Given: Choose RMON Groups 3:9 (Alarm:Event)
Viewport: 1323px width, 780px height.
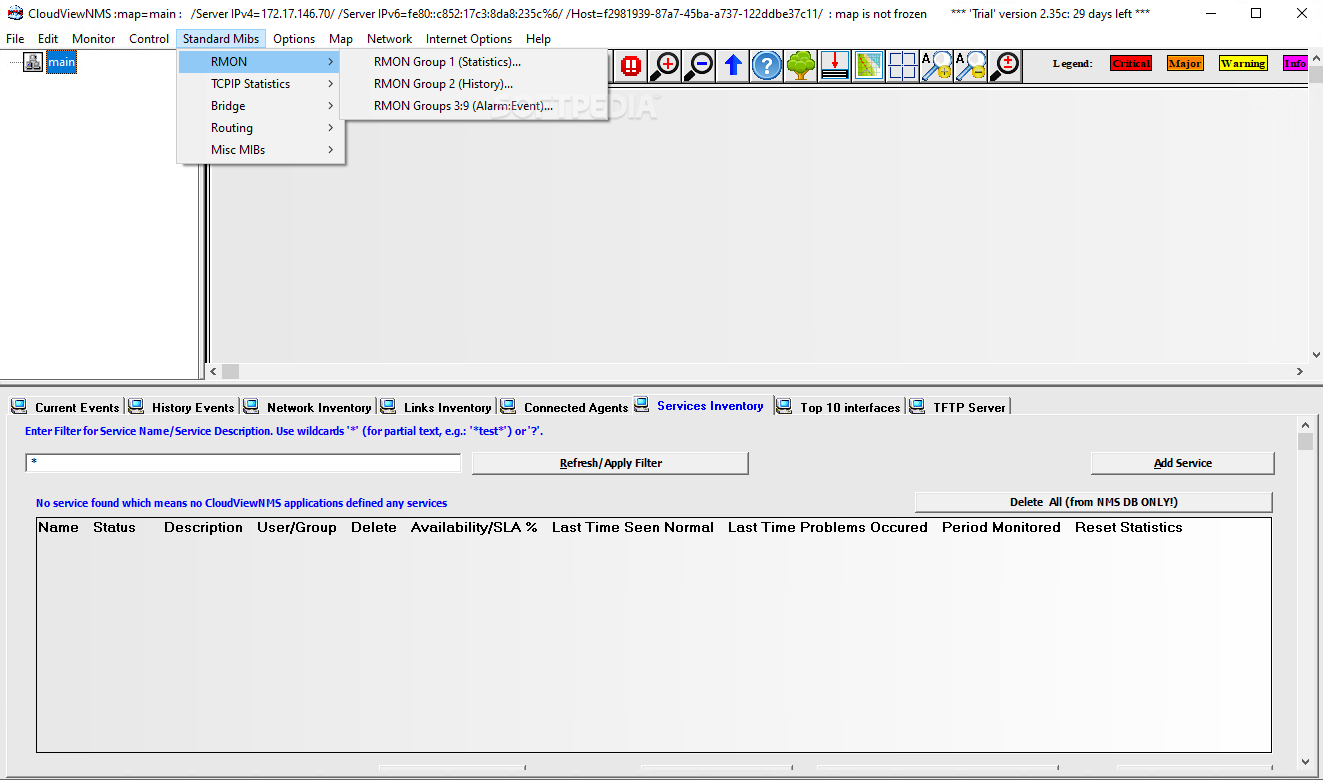Looking at the screenshot, I should (474, 106).
